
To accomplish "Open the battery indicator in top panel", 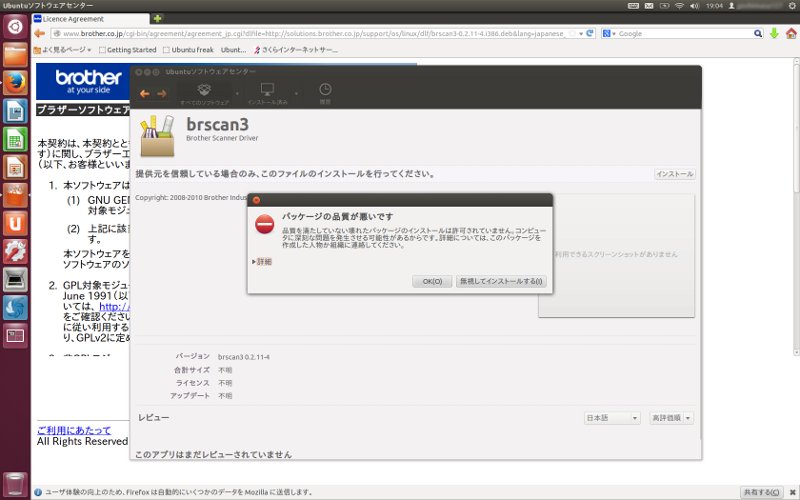I will coord(664,6).
